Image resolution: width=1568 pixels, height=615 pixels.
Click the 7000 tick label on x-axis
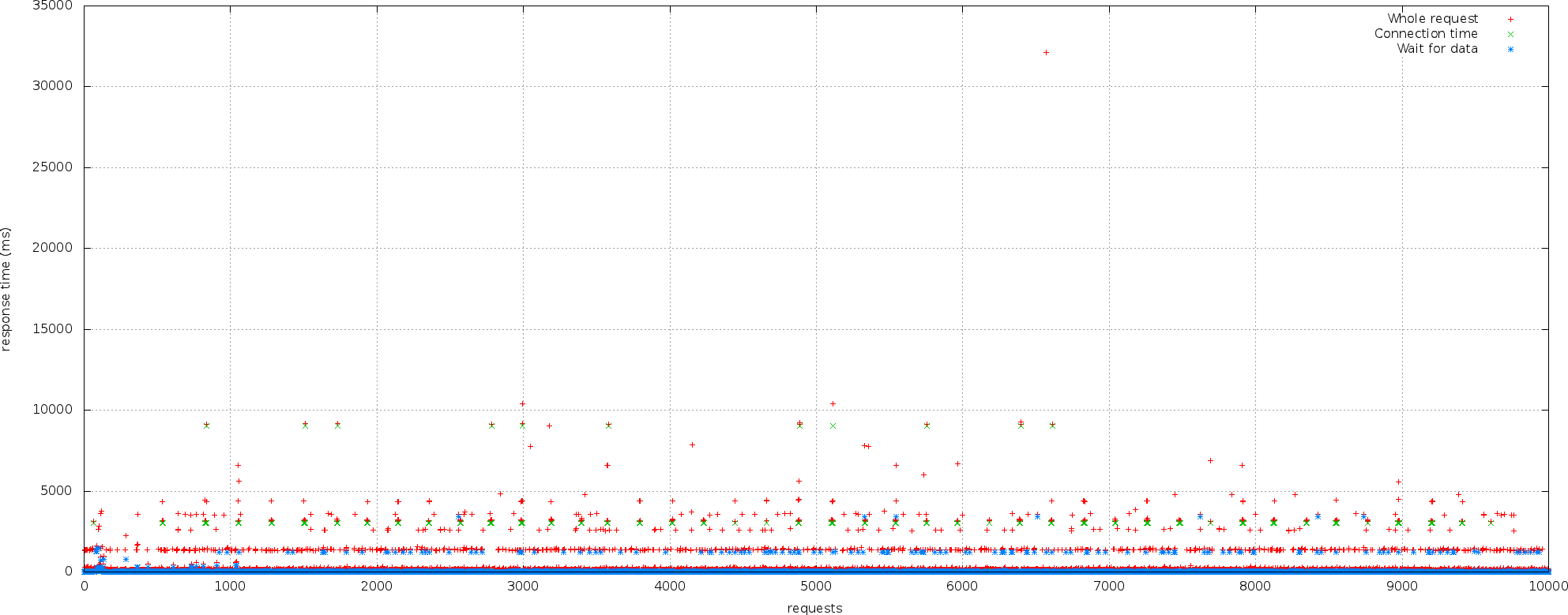tap(1109, 586)
